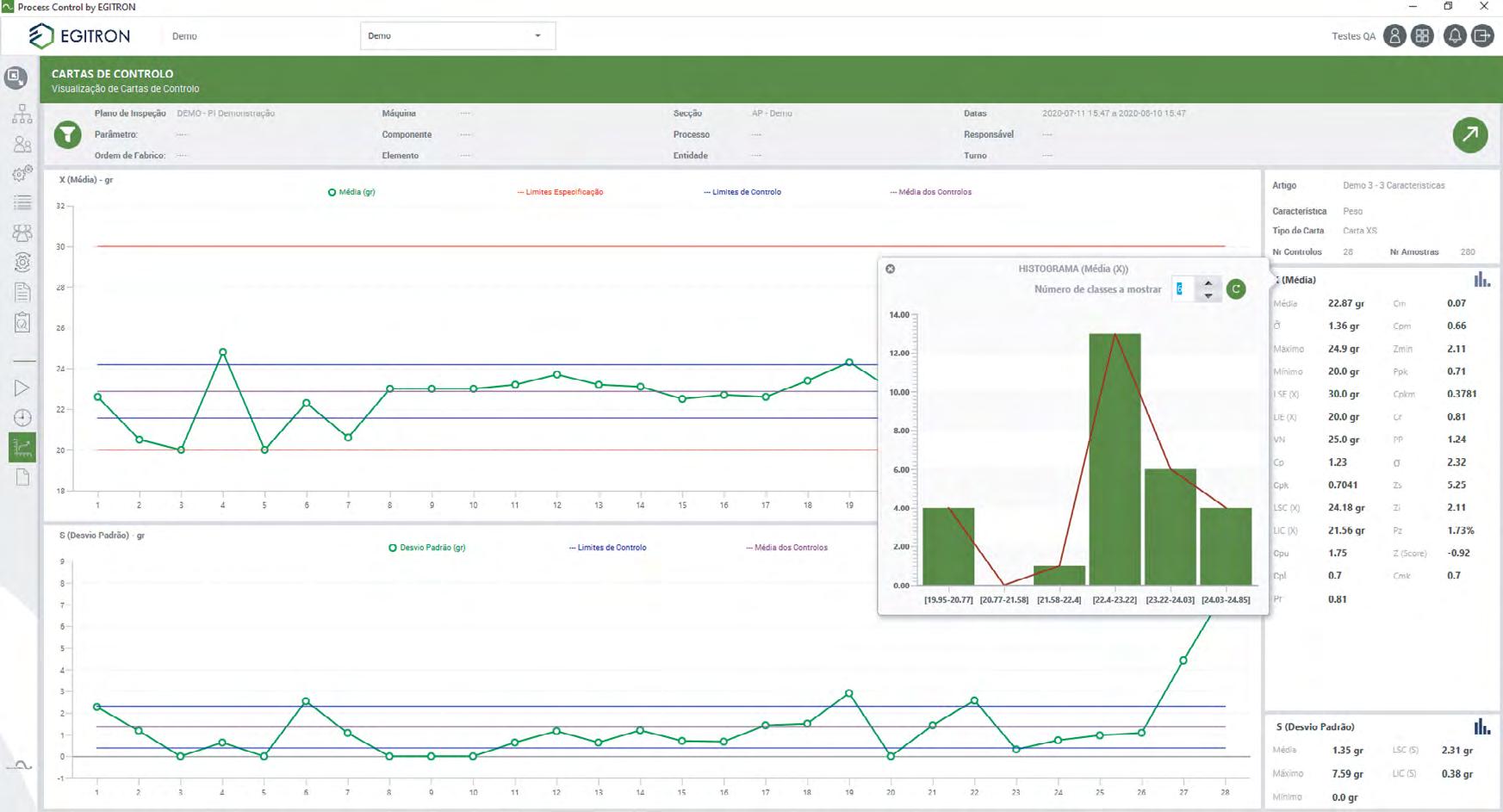Open histogram icon for S (Desvio Padrão)

click(x=1481, y=727)
